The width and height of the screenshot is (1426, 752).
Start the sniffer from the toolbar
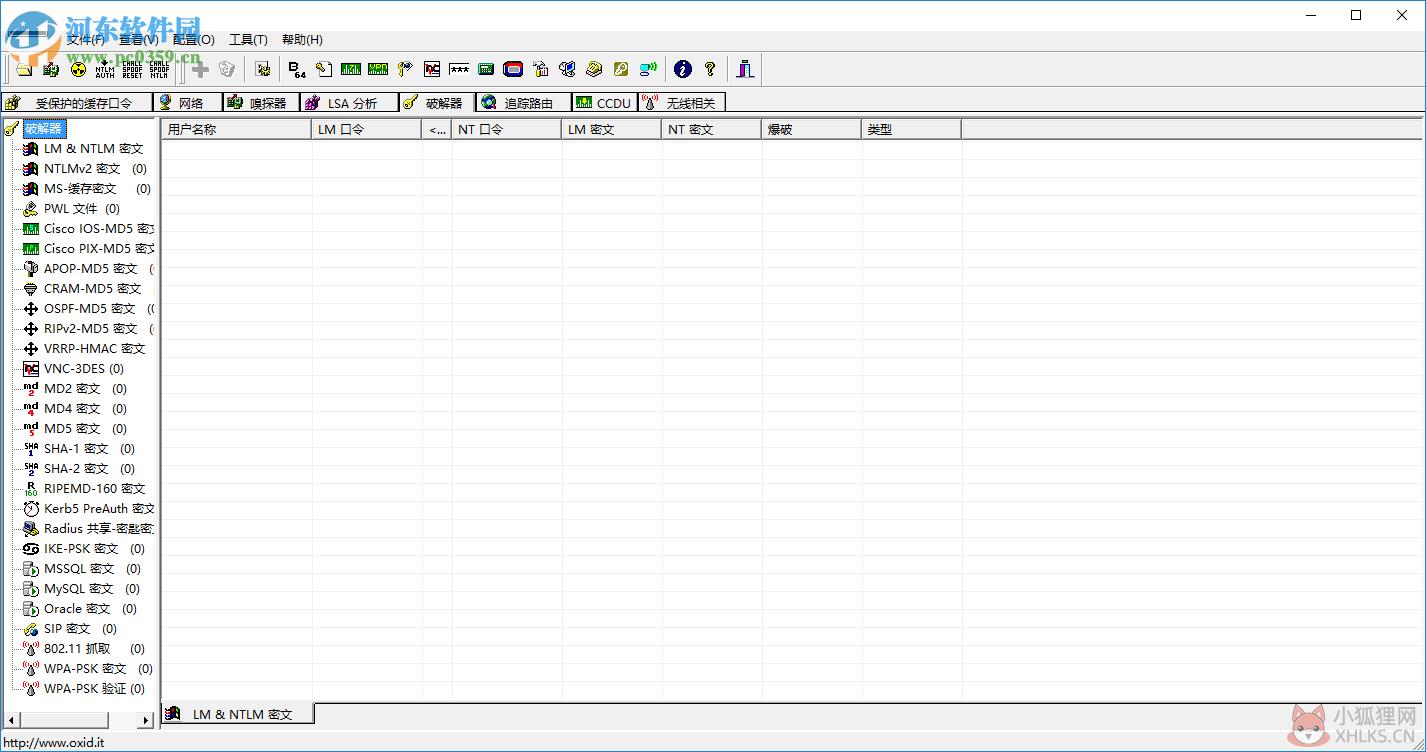[x=51, y=69]
